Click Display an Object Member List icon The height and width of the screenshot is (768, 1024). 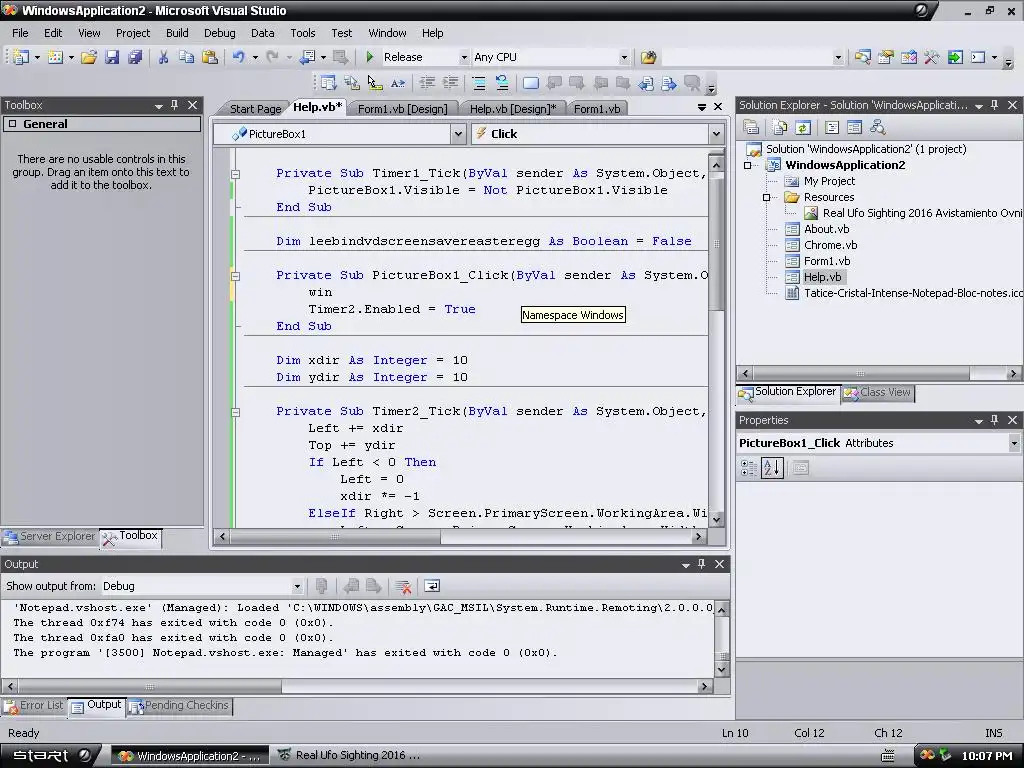328,83
